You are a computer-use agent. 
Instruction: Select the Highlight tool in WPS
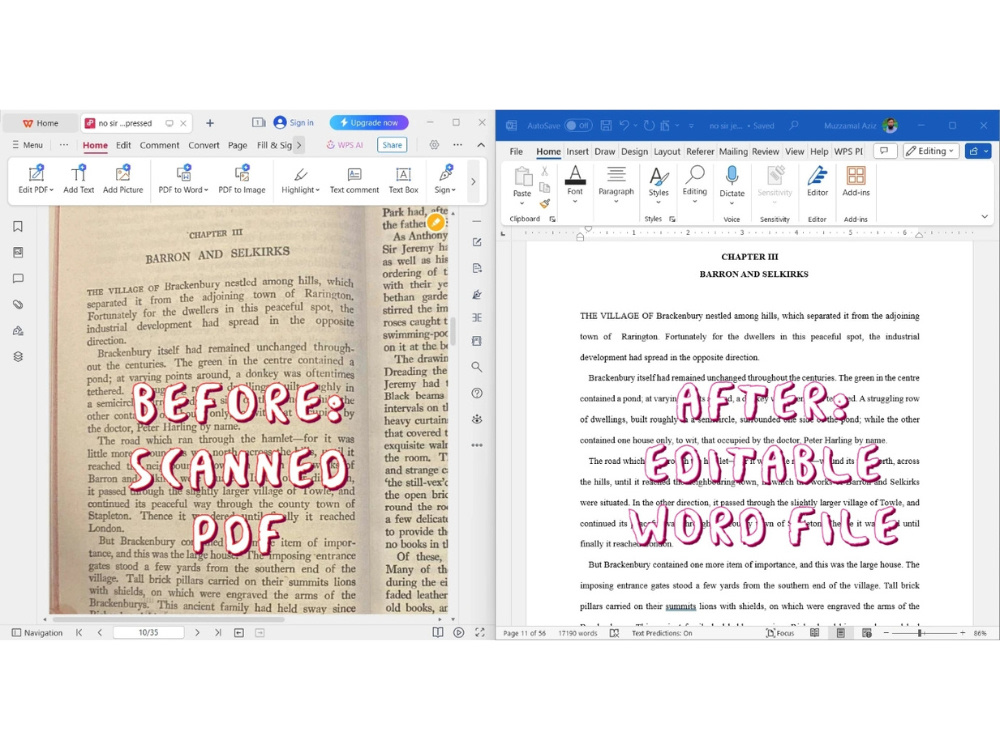tap(300, 179)
